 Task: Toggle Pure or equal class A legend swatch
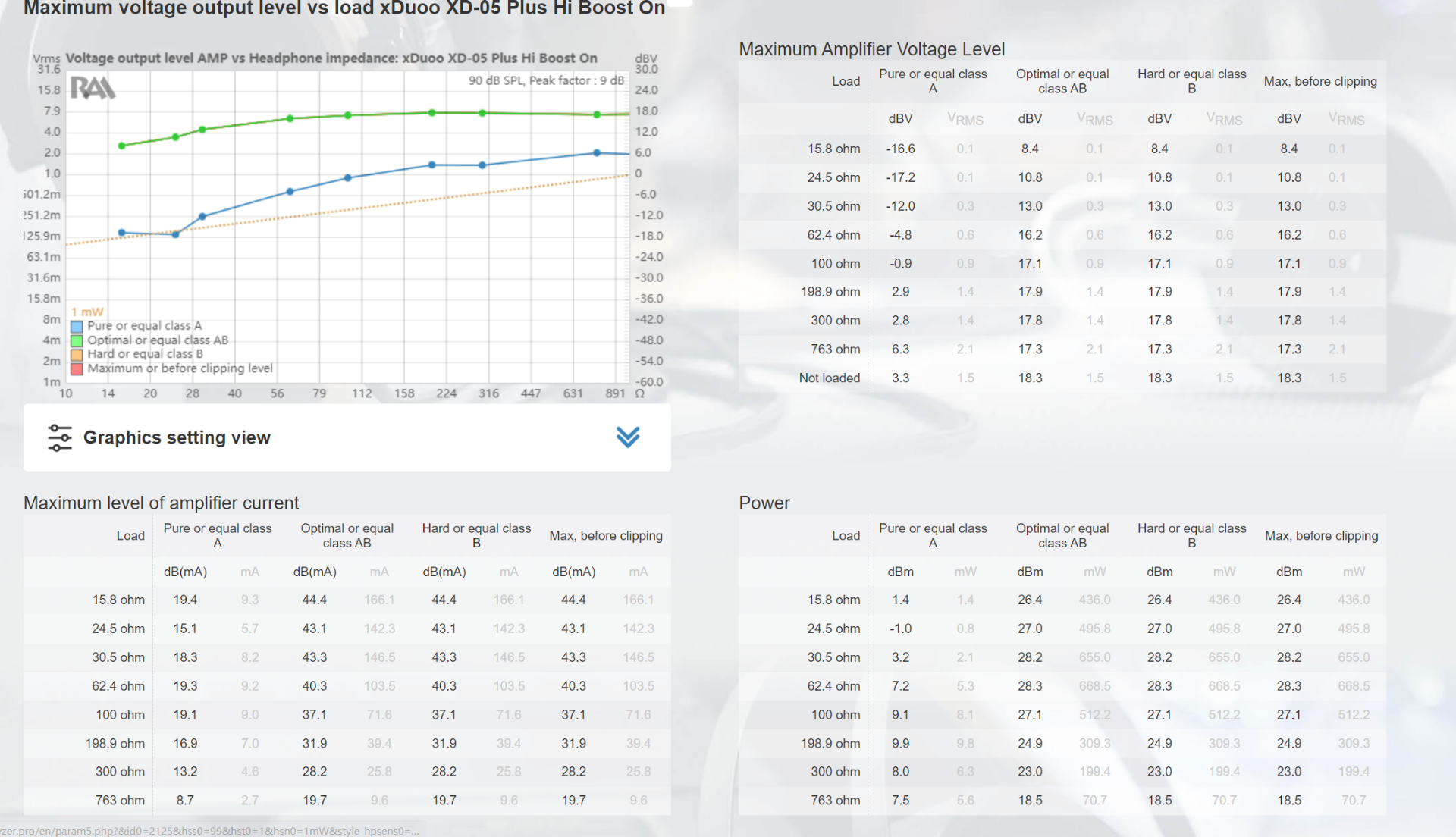[77, 327]
